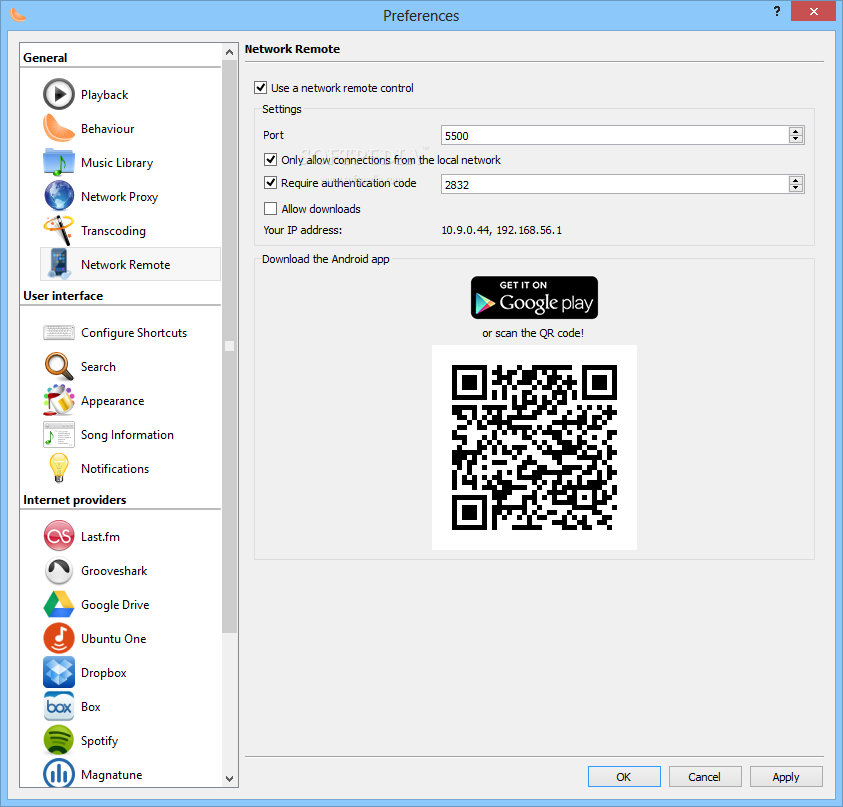Select the Spotify green icon
Image resolution: width=843 pixels, height=807 pixels.
click(59, 740)
